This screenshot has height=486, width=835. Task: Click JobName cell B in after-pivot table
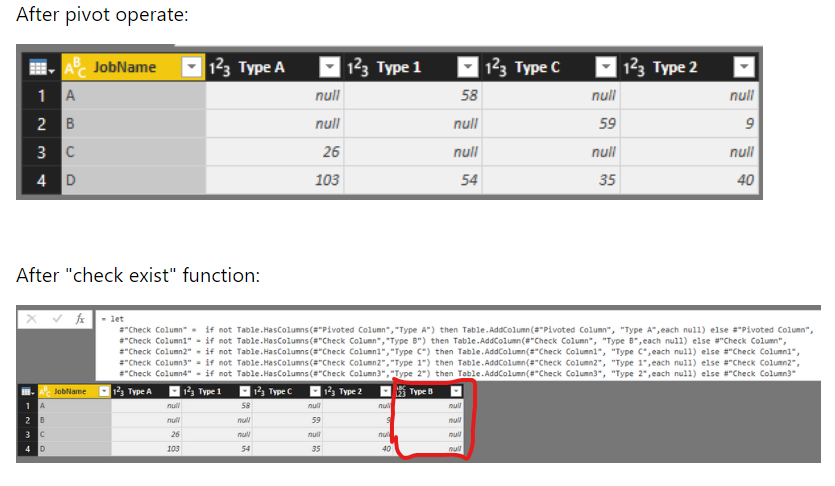(x=133, y=124)
